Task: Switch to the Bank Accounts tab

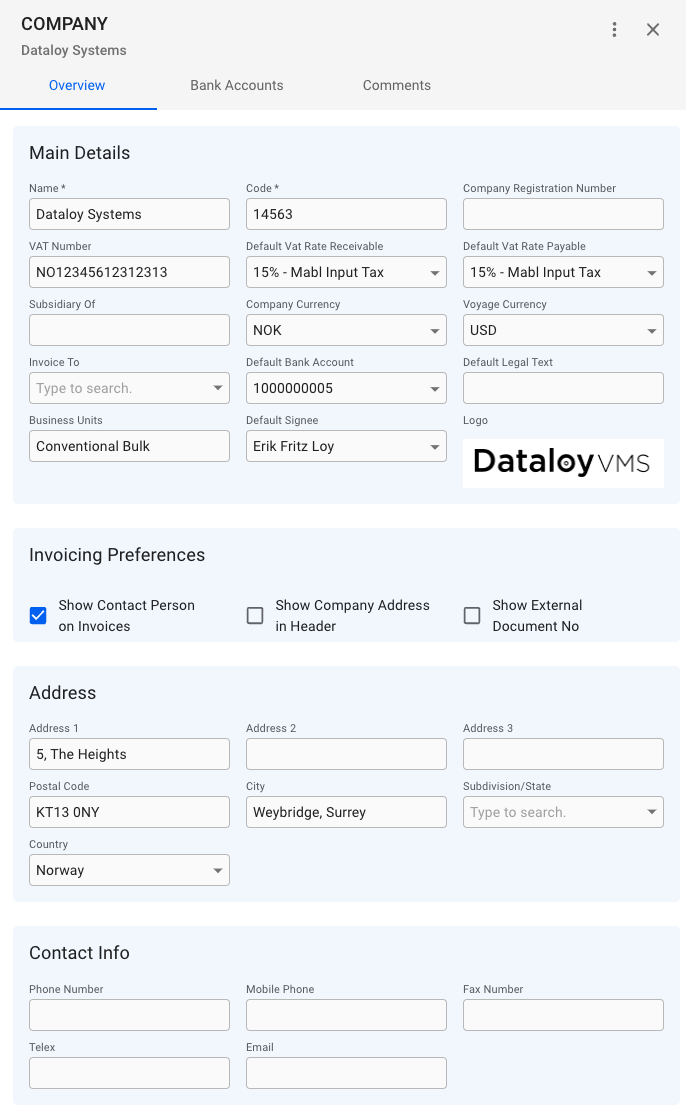Action: tap(237, 86)
